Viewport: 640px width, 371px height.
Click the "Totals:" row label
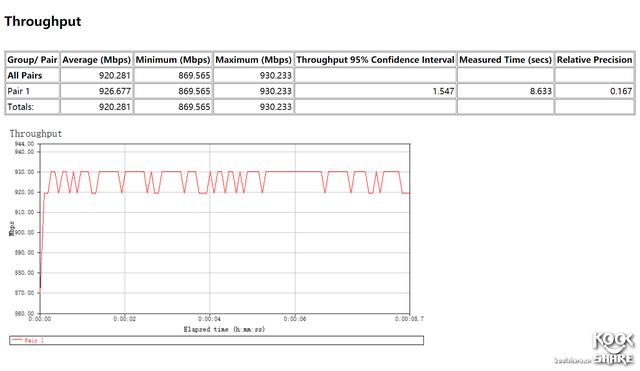pos(20,107)
